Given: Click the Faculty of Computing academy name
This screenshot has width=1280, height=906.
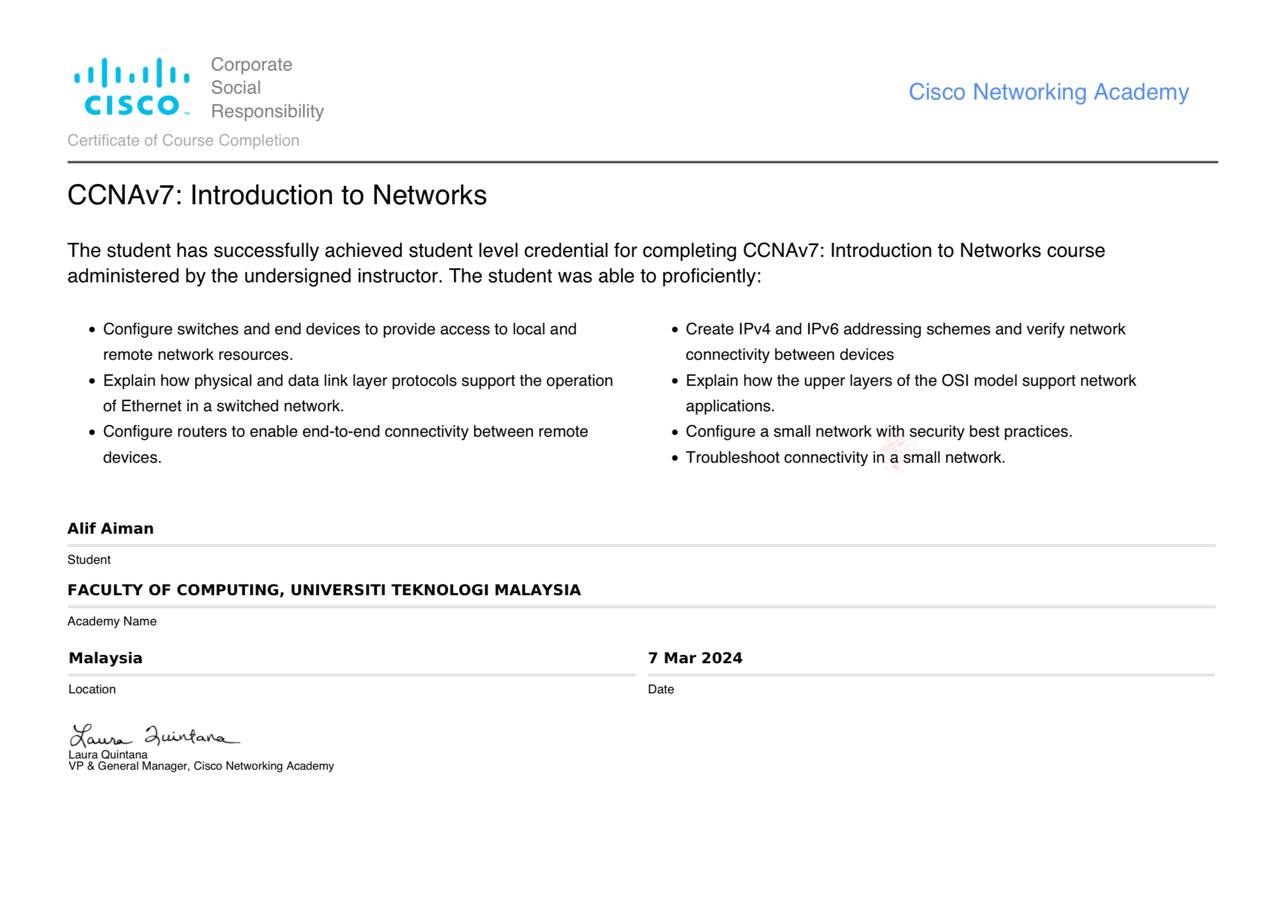Looking at the screenshot, I should [324, 590].
